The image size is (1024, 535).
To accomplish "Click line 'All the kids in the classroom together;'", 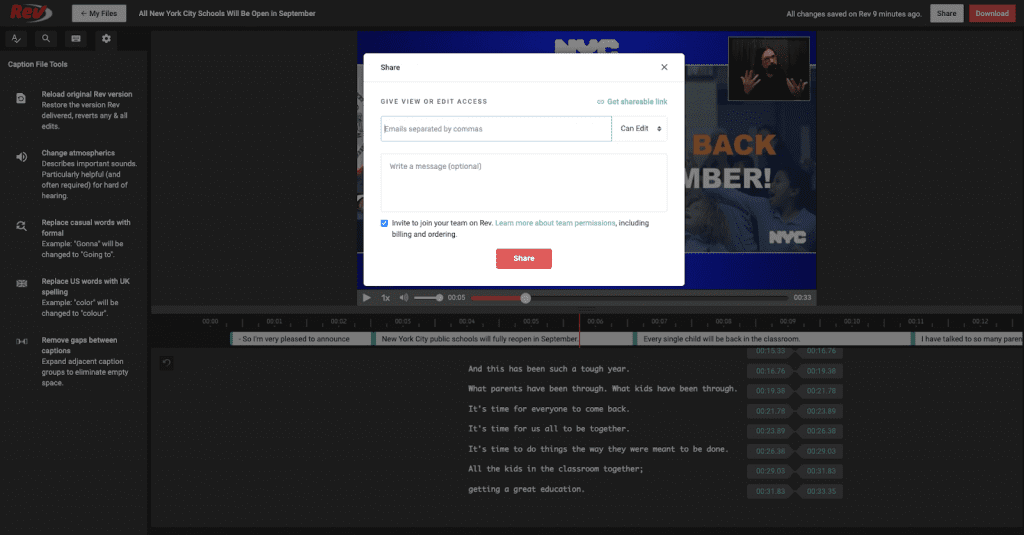I will coord(556,469).
